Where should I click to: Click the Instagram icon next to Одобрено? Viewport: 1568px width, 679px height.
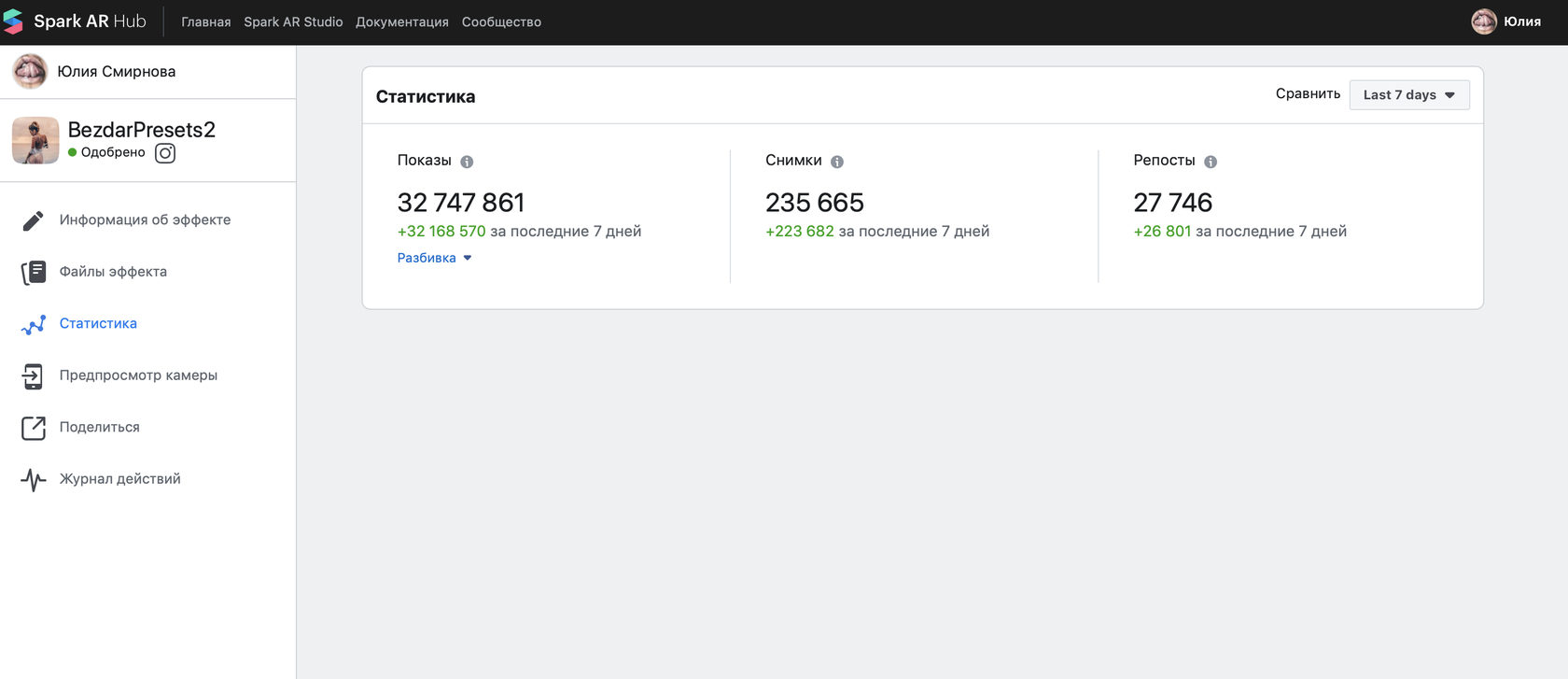tap(165, 153)
